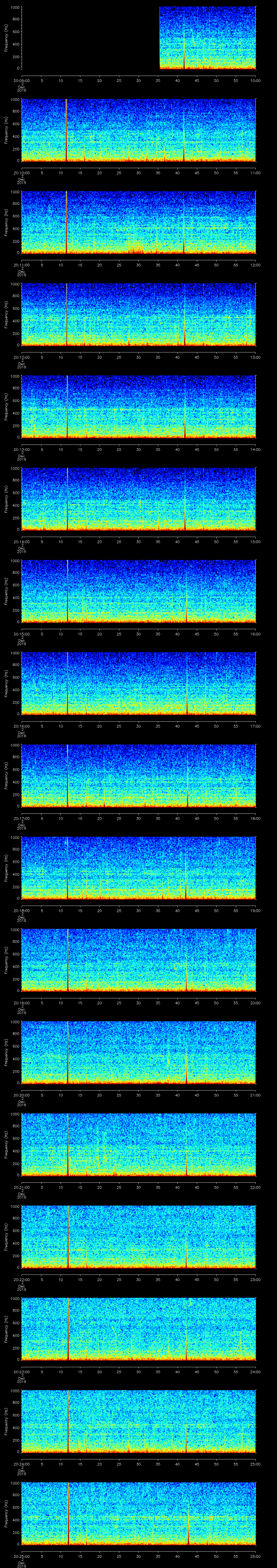Select the '20:18:00' time axis label
This screenshot has height=1568, width=277.
[21, 910]
